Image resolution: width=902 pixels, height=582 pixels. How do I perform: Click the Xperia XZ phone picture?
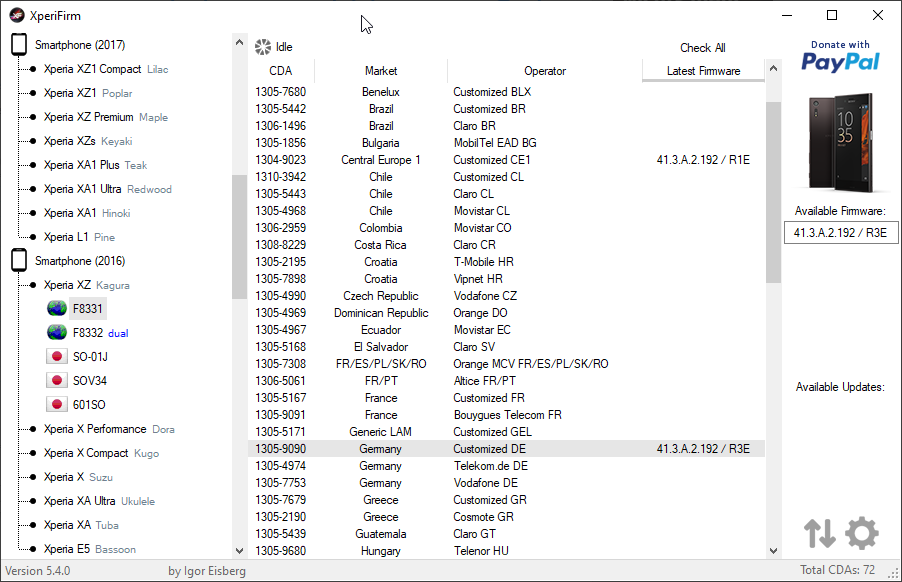840,142
